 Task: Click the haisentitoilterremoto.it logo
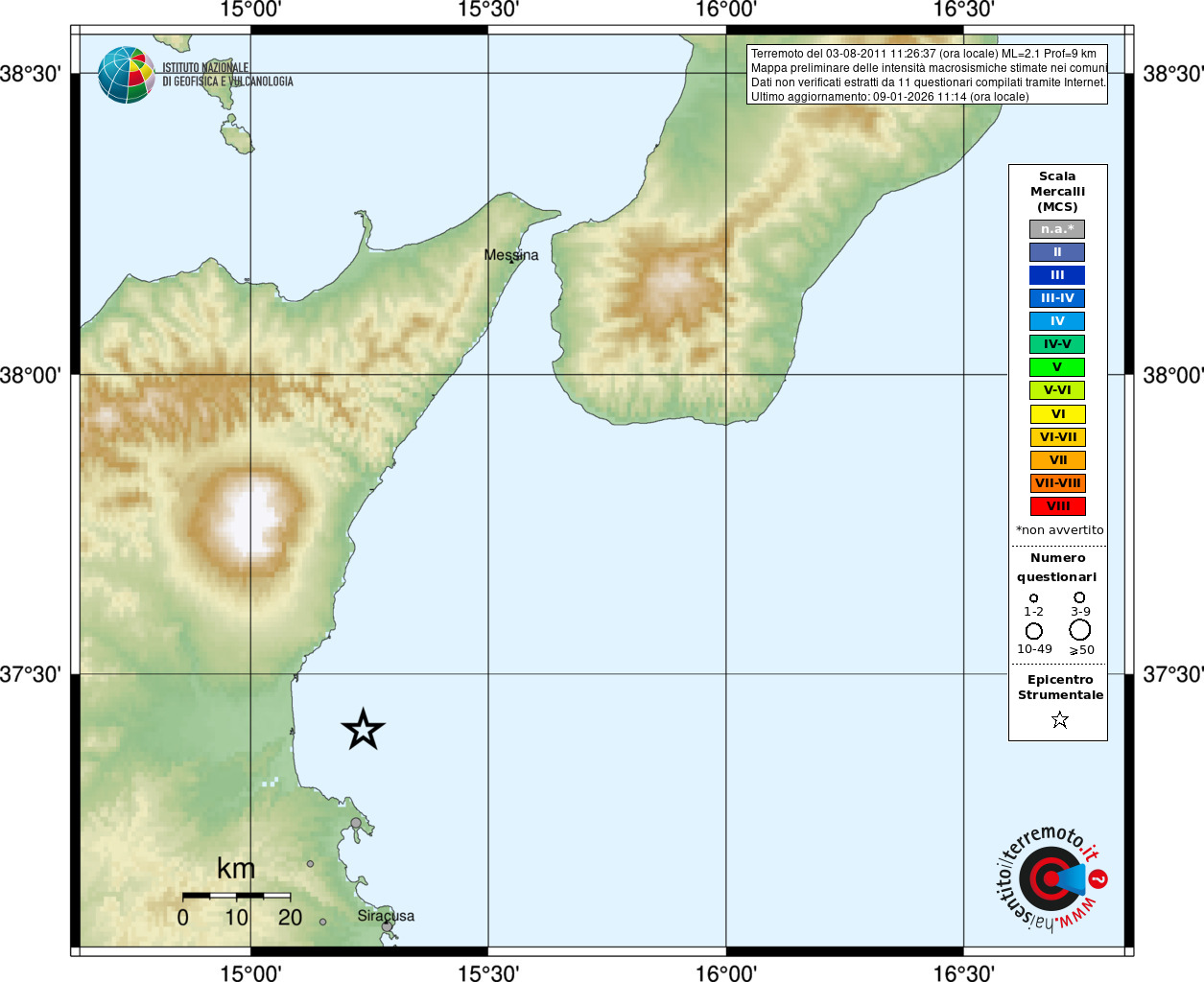pos(1051,877)
